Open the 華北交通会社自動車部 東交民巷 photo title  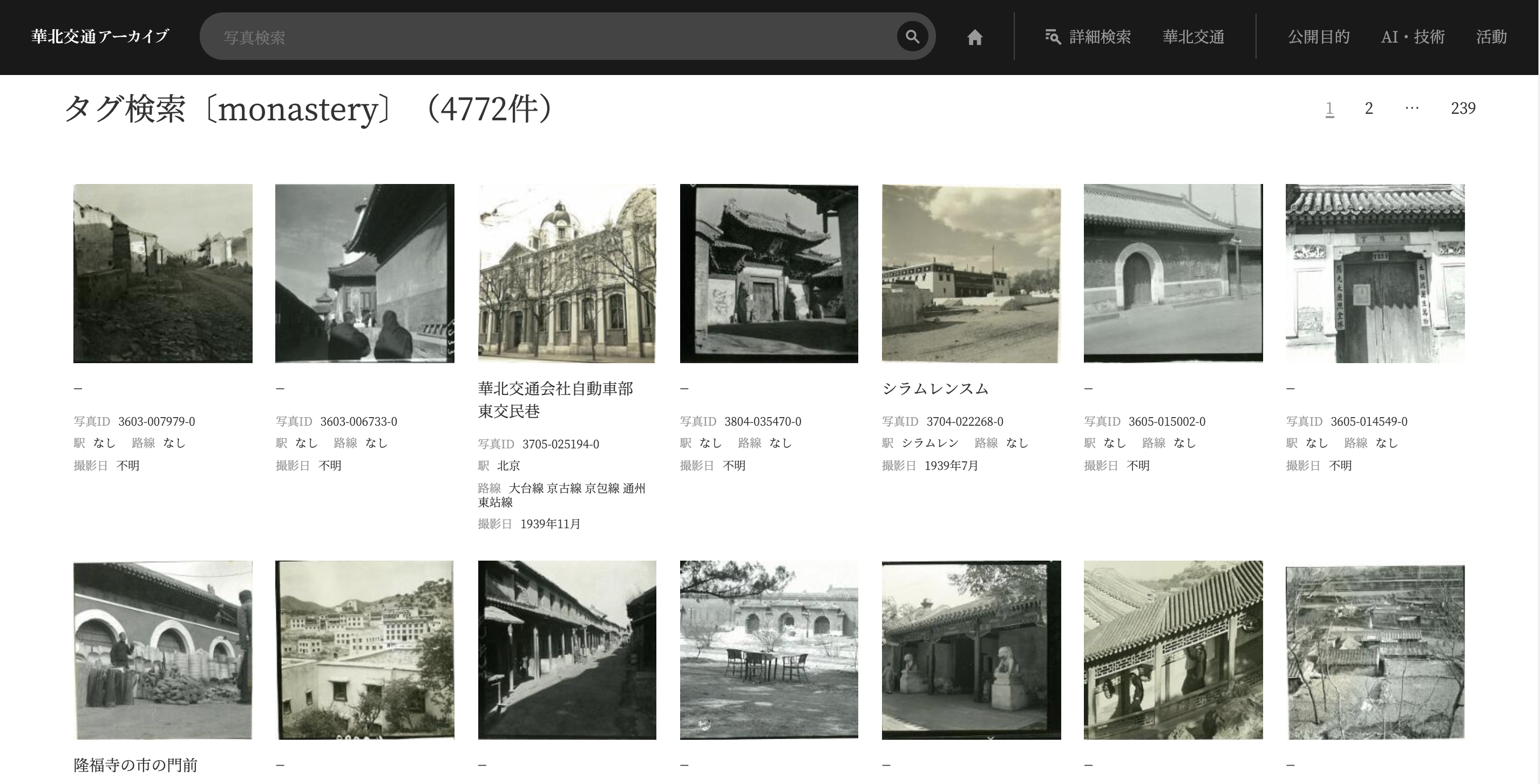[x=555, y=400]
